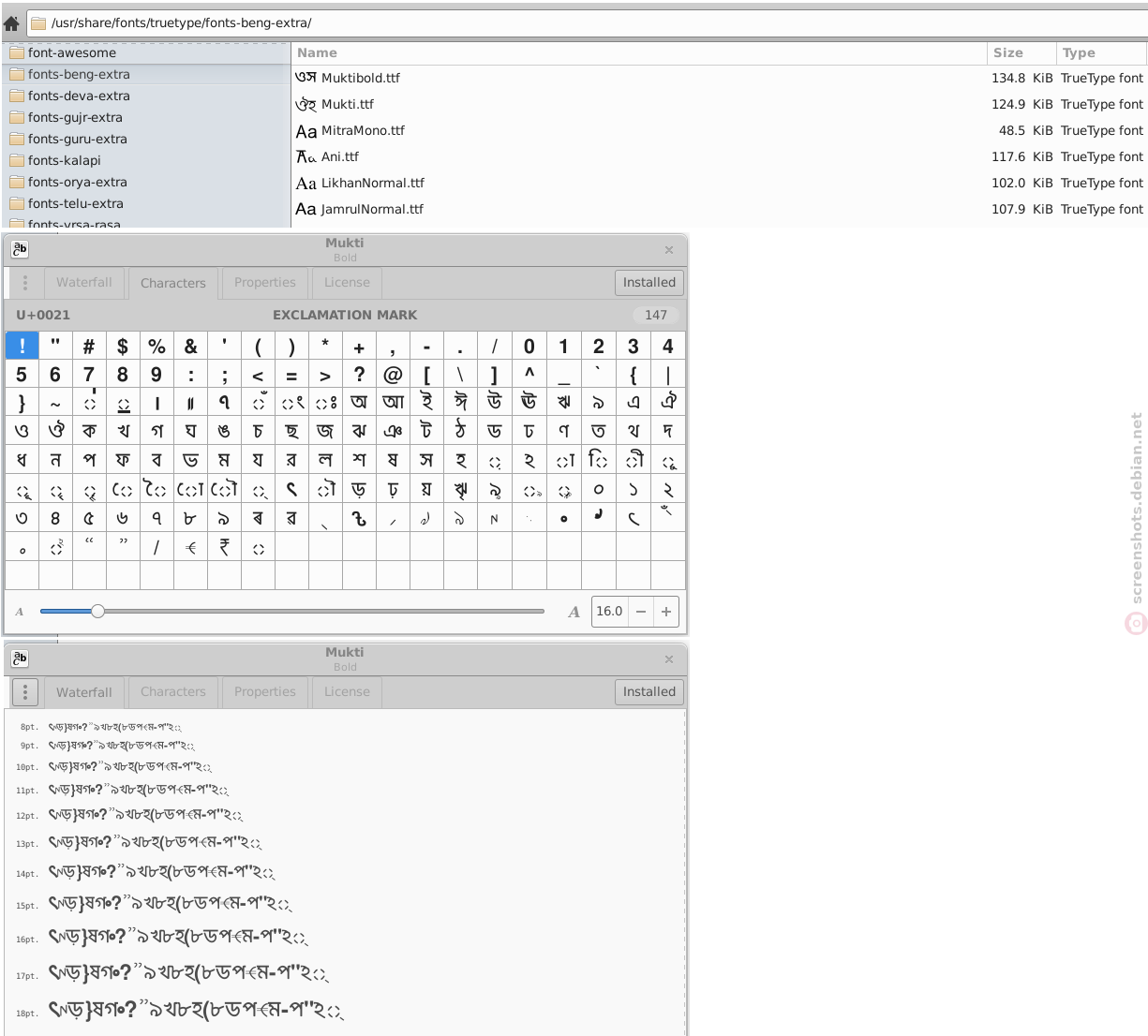Screen dimensions: 1148x1036
Task: Select the Bengali letter ম glyph
Action: tap(224, 460)
